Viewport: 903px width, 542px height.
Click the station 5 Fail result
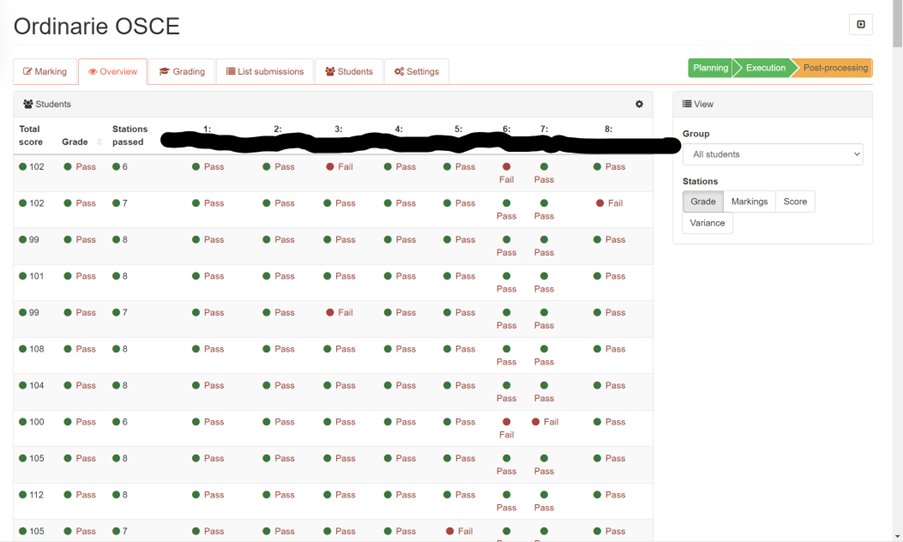click(459, 531)
